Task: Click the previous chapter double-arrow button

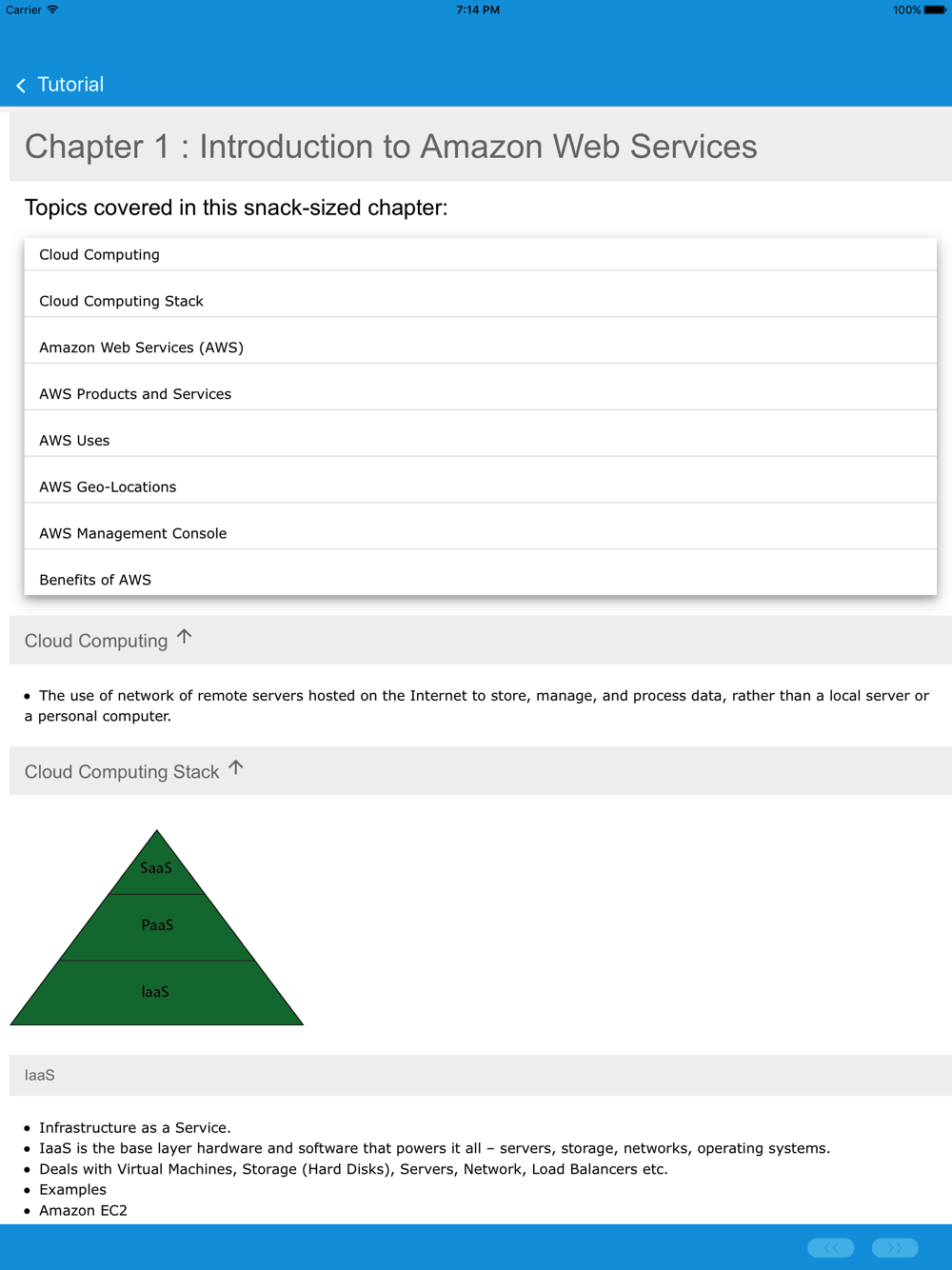Action: click(x=831, y=1247)
